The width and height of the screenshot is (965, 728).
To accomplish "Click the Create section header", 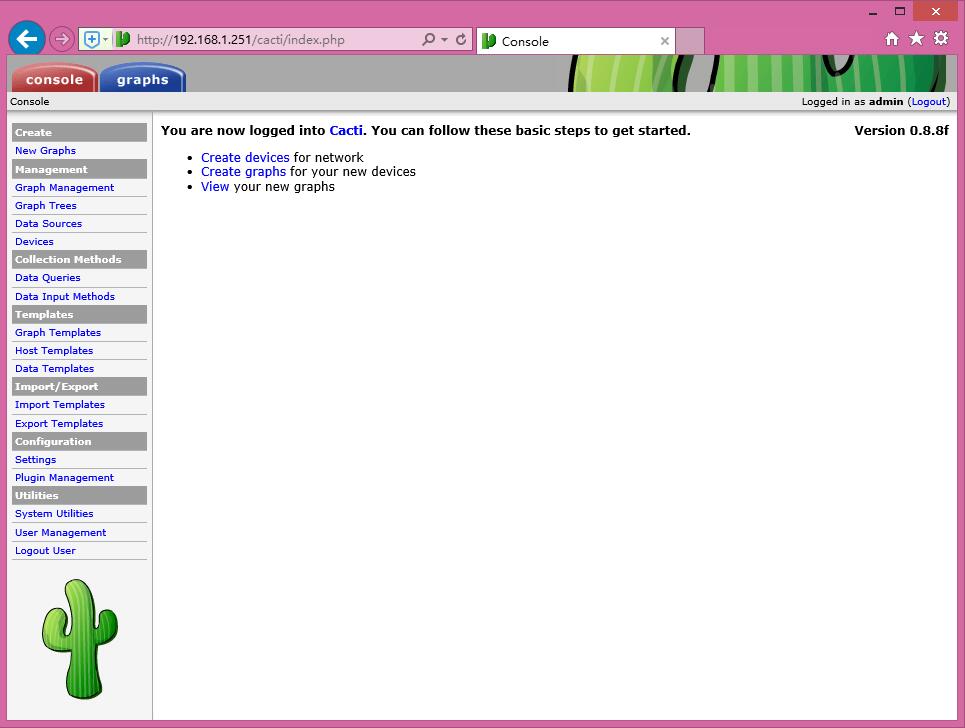I will [x=79, y=132].
